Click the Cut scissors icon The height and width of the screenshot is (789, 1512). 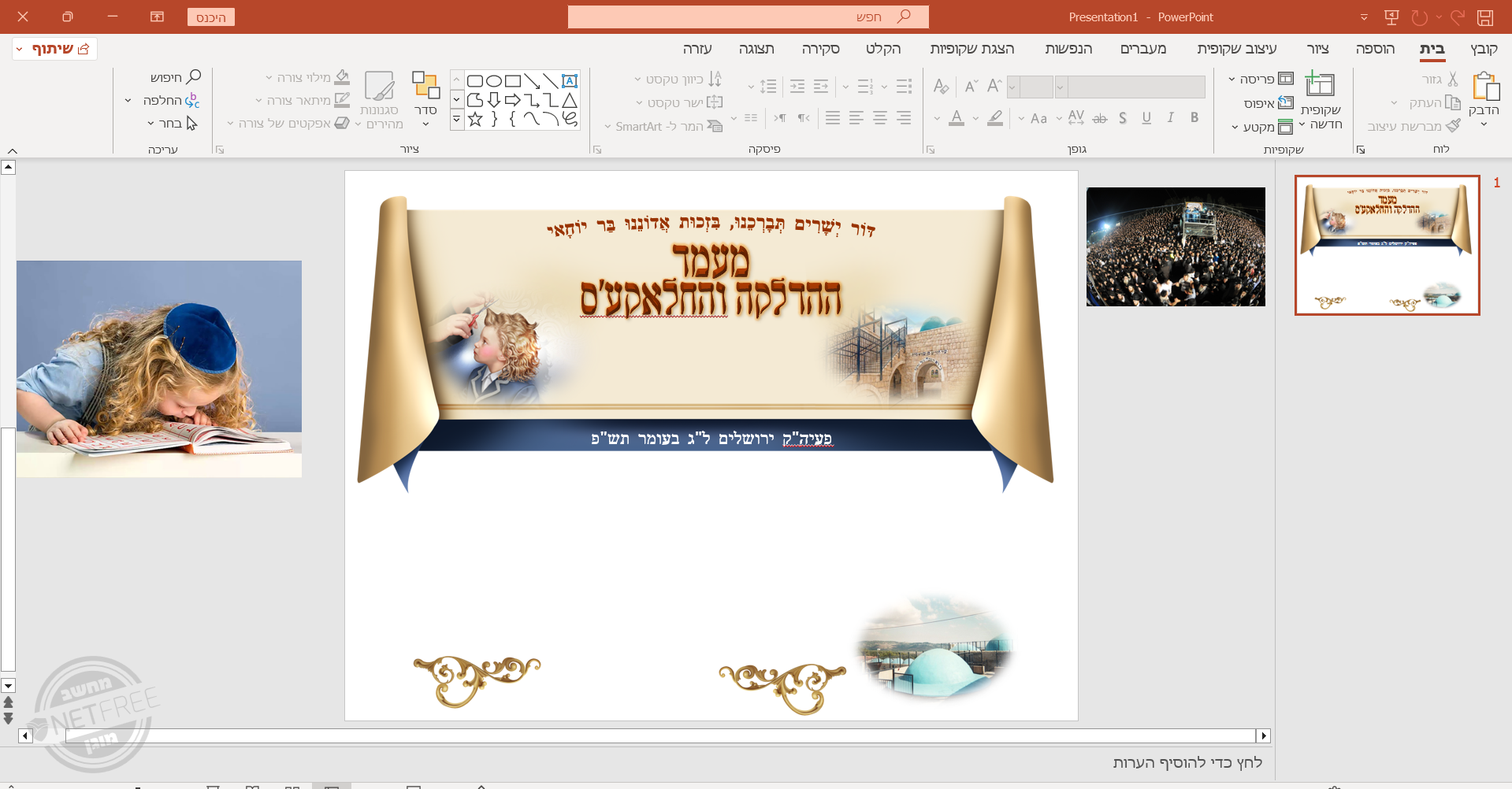(1453, 79)
